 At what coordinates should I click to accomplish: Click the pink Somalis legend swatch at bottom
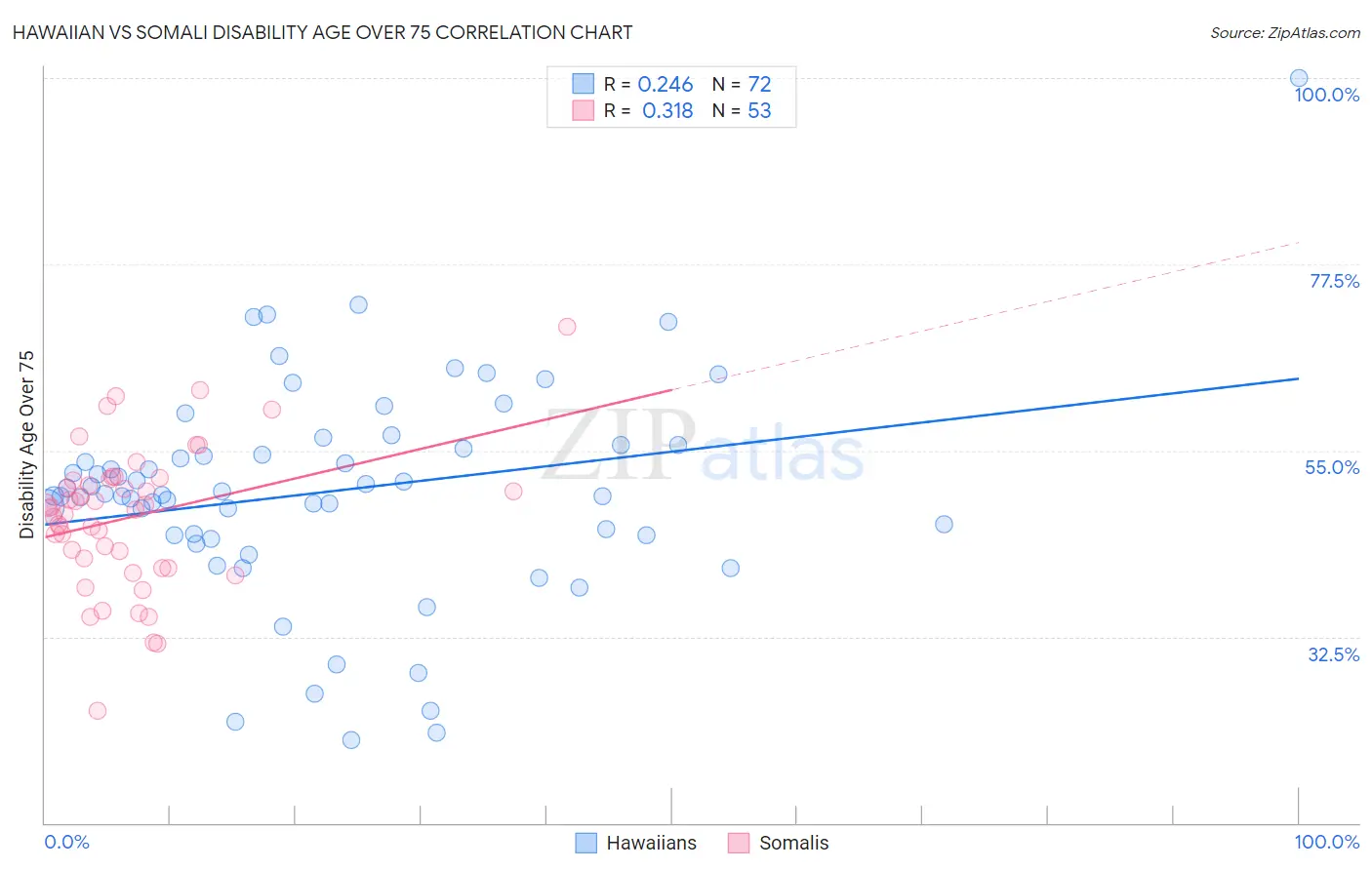click(x=739, y=843)
